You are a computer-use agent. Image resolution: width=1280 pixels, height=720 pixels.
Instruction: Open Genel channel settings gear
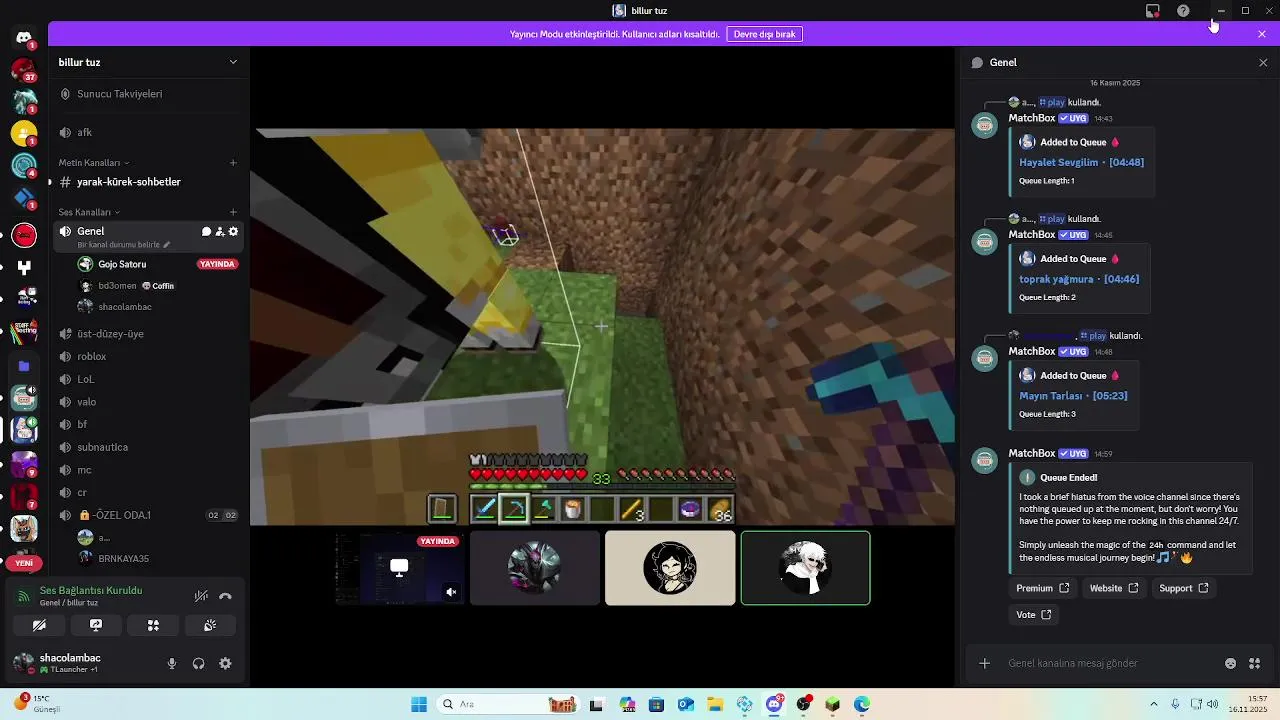point(234,231)
